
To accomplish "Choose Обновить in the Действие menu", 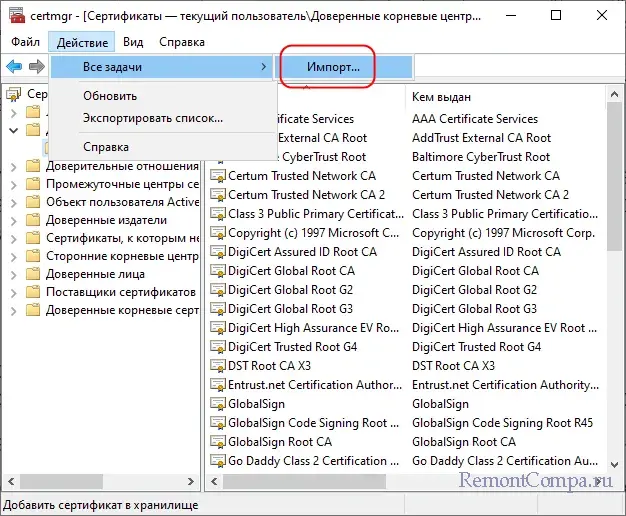I will (110, 96).
